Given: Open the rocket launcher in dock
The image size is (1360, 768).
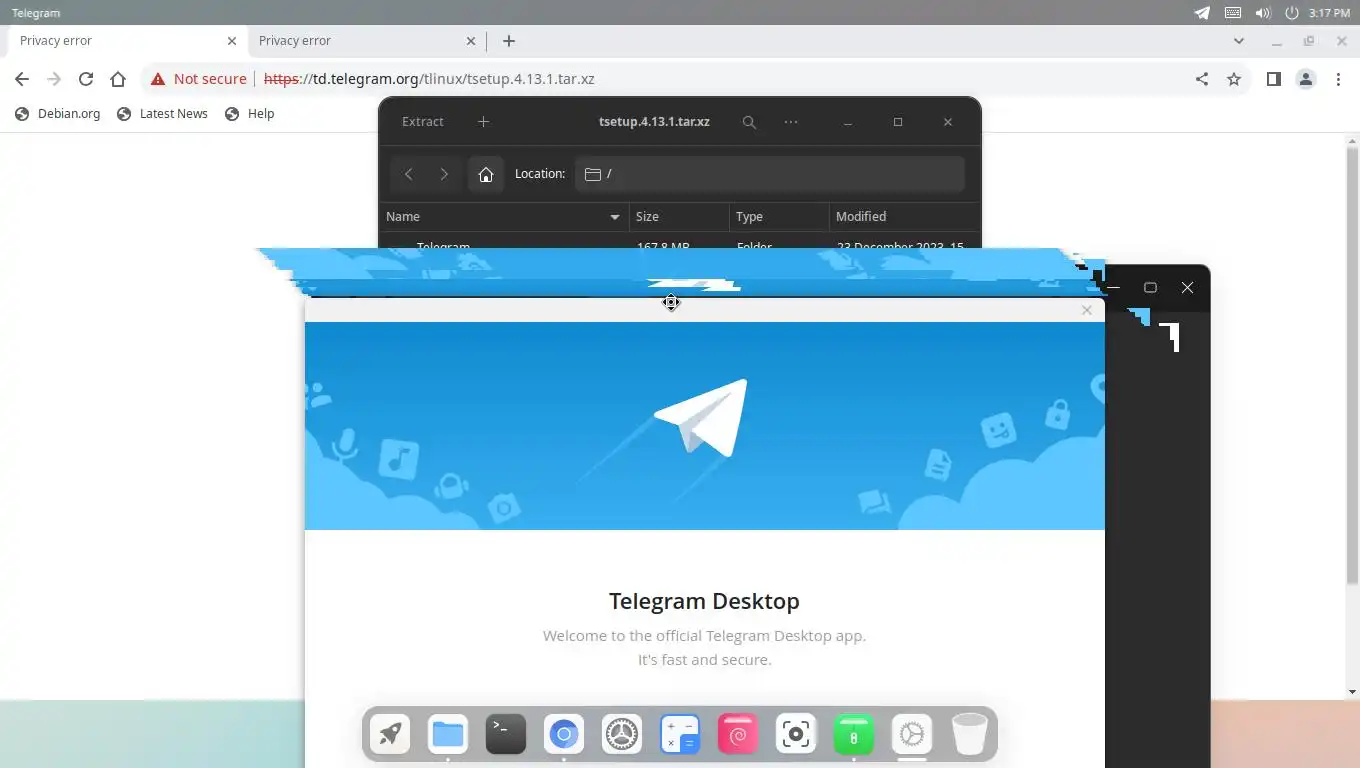Looking at the screenshot, I should point(390,735).
